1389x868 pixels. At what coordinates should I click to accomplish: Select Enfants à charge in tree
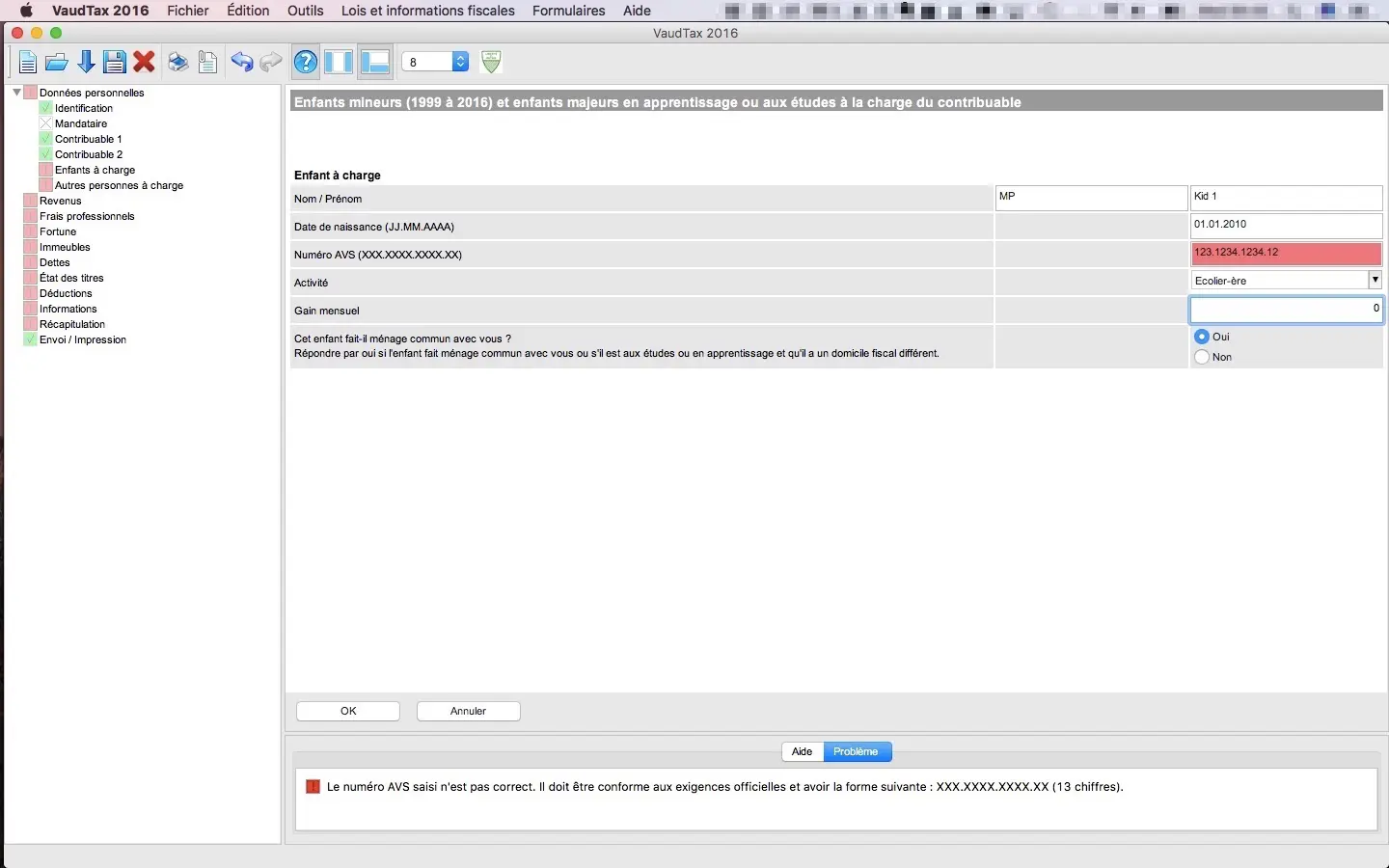pos(95,170)
